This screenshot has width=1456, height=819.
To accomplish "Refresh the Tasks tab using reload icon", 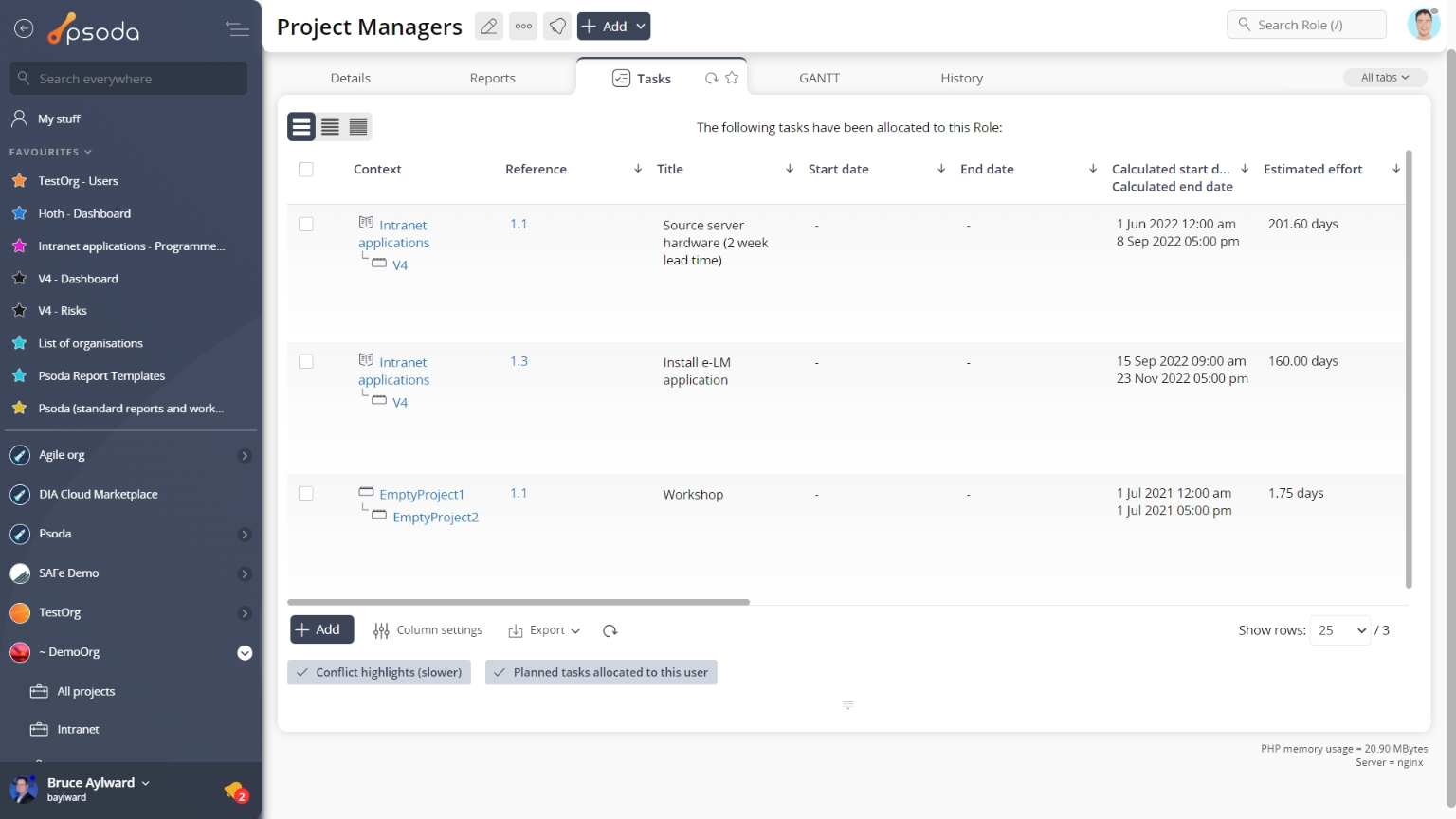I will point(711,79).
